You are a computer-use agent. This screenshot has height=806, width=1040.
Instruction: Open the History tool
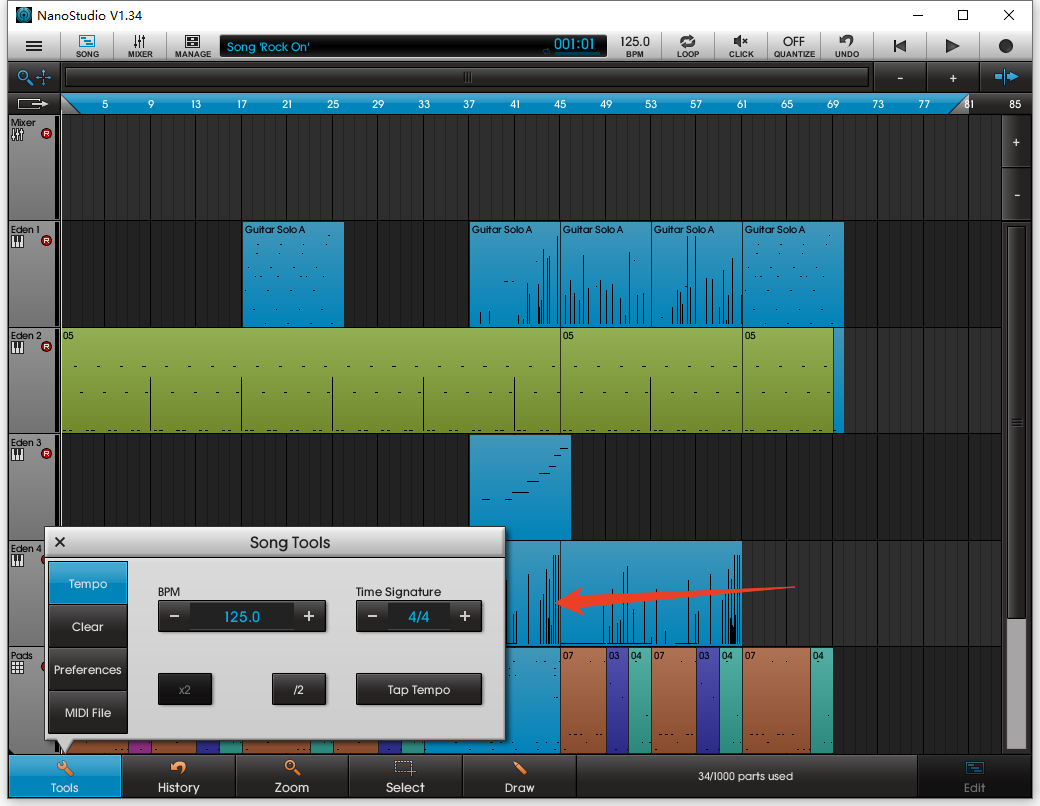click(178, 776)
